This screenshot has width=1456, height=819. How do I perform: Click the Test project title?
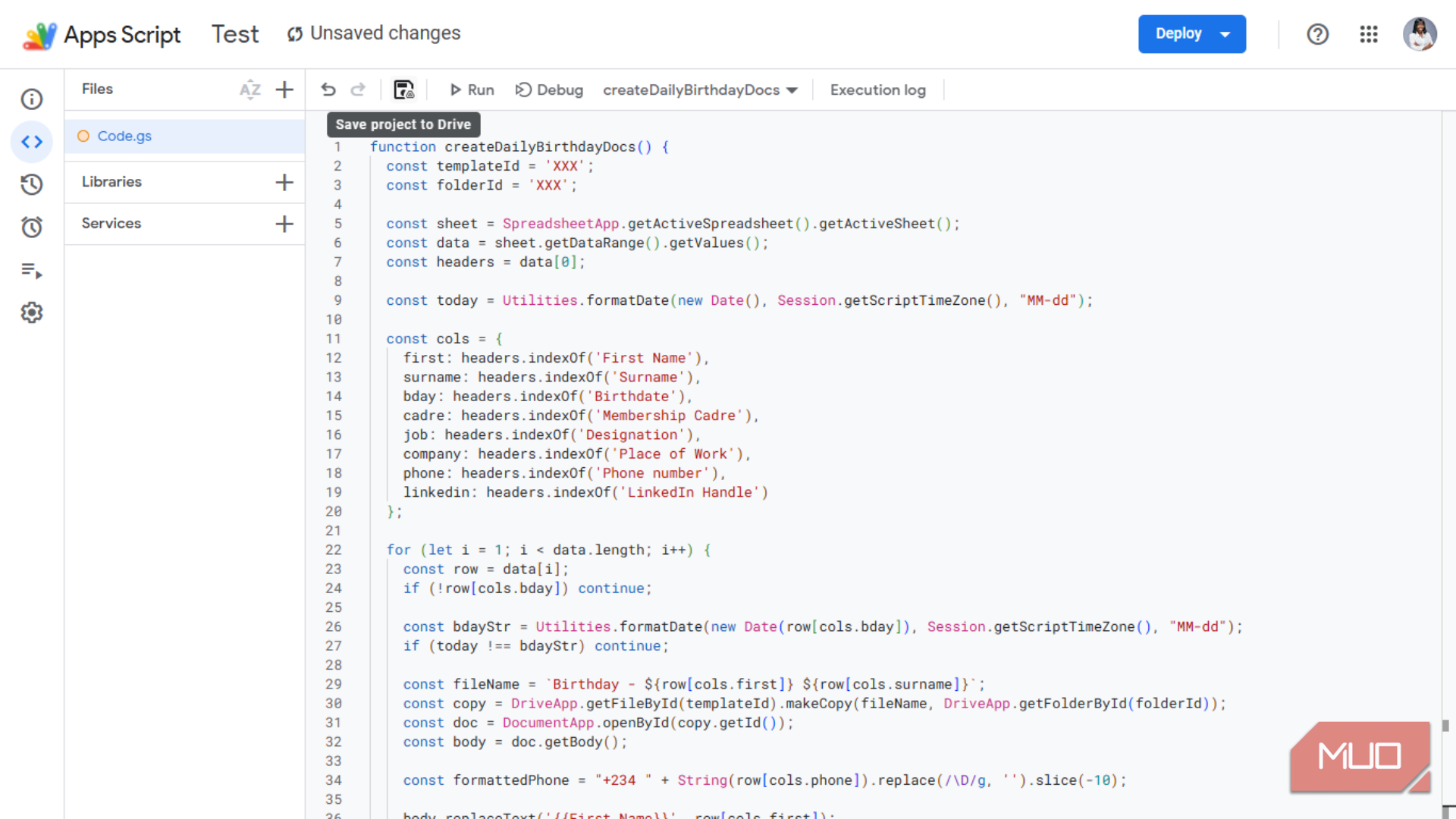click(235, 34)
